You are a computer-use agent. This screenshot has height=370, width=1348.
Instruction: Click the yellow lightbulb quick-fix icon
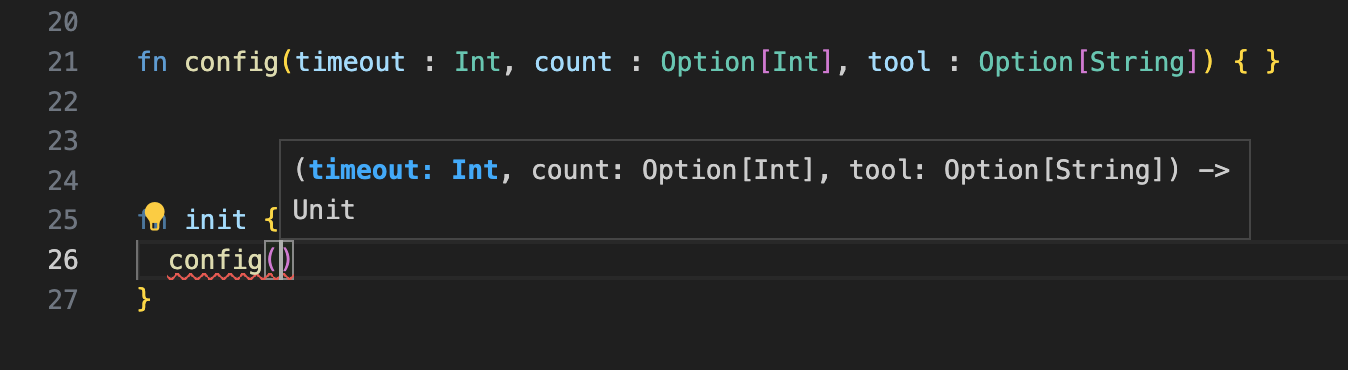[154, 216]
